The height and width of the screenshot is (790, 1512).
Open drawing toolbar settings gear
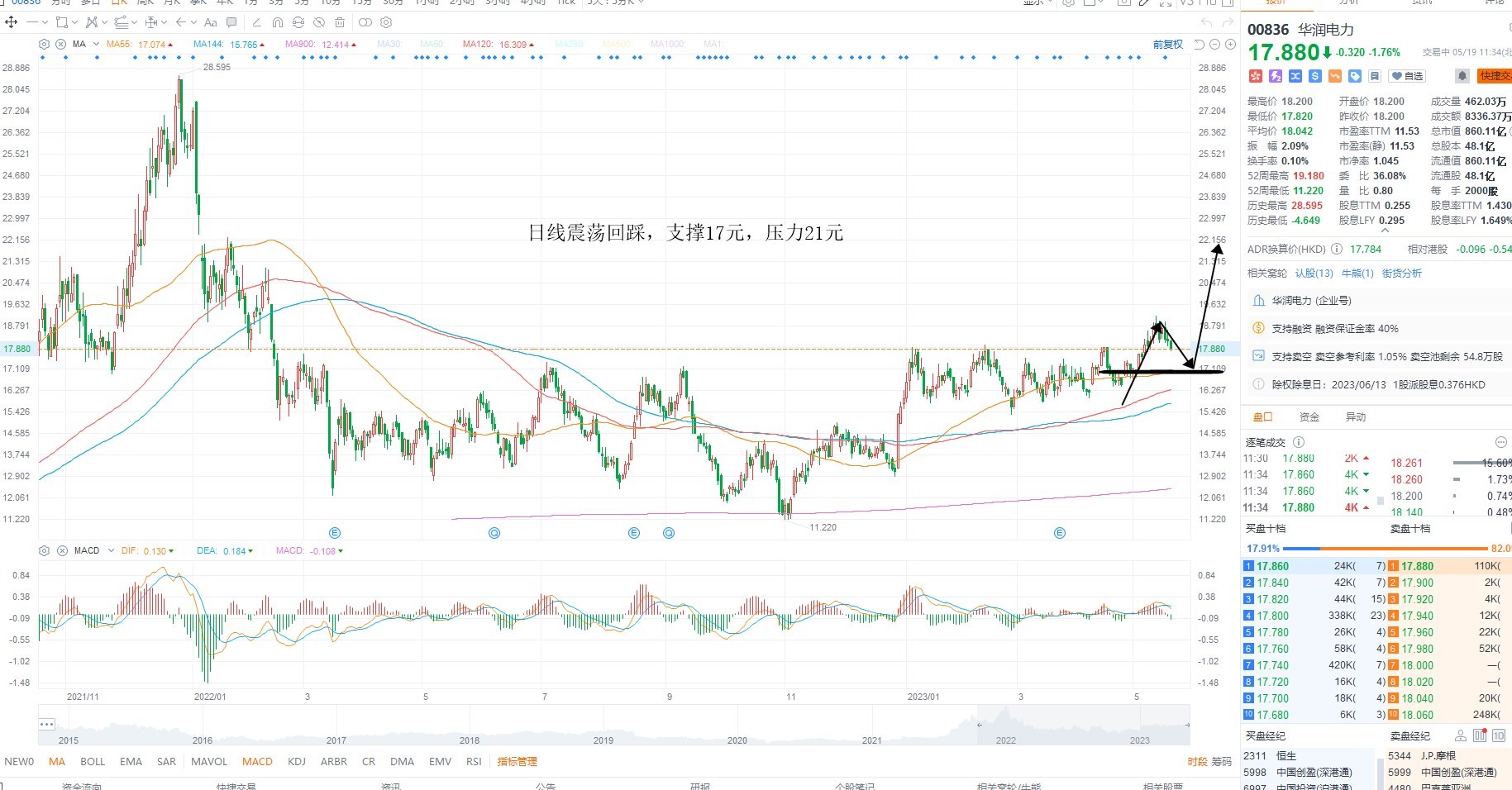tap(386, 22)
